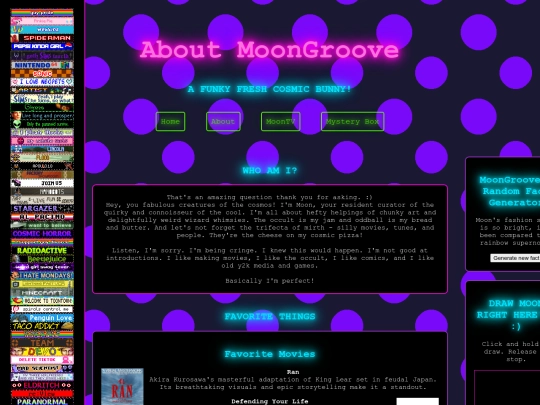Click the LINCOLN badge
Screen dimensions: 540x405
click(x=42, y=149)
